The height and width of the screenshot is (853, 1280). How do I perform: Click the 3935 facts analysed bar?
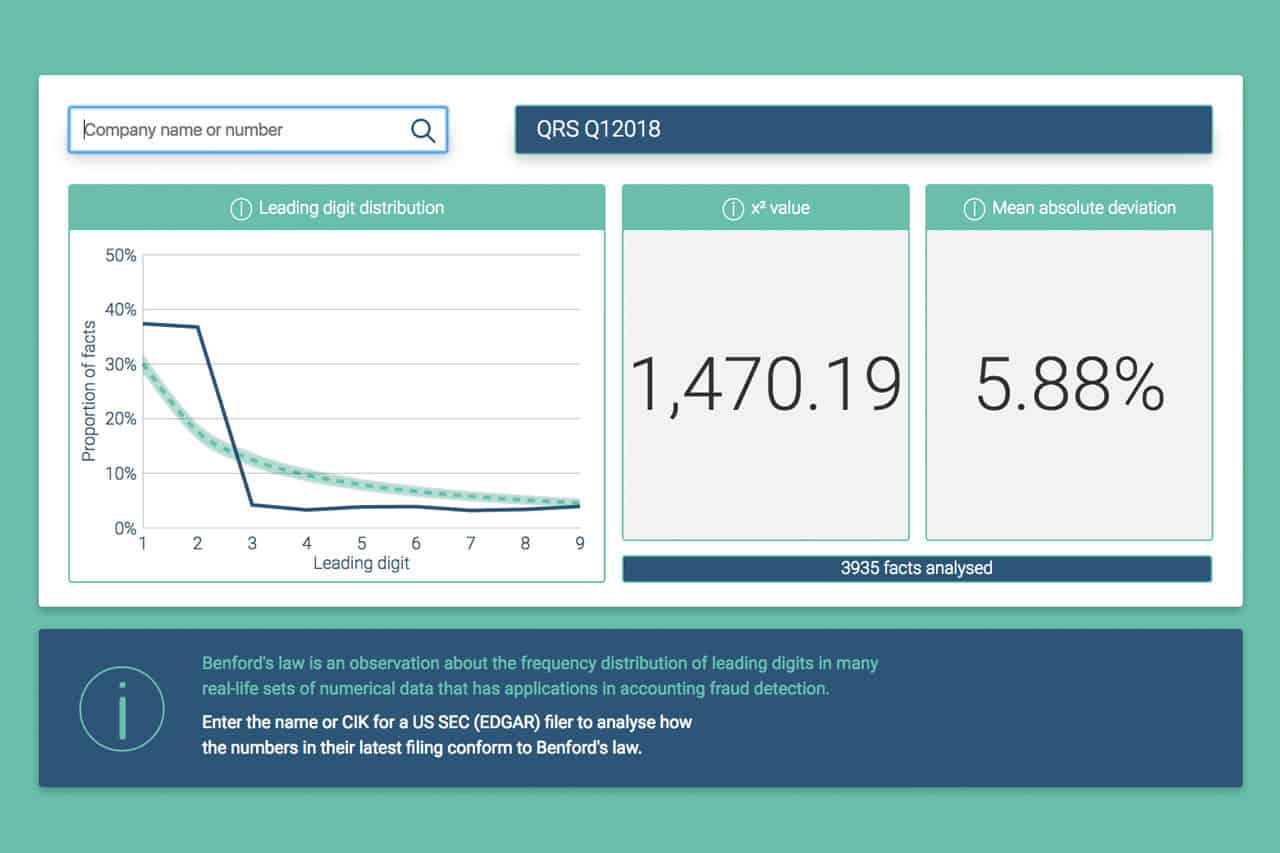(x=917, y=568)
